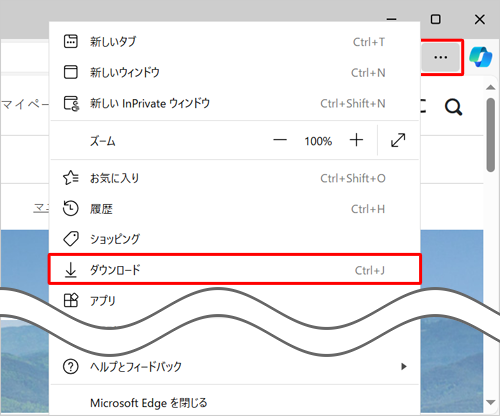The width and height of the screenshot is (500, 416).
Task: Close the Edge window
Action: 480,19
